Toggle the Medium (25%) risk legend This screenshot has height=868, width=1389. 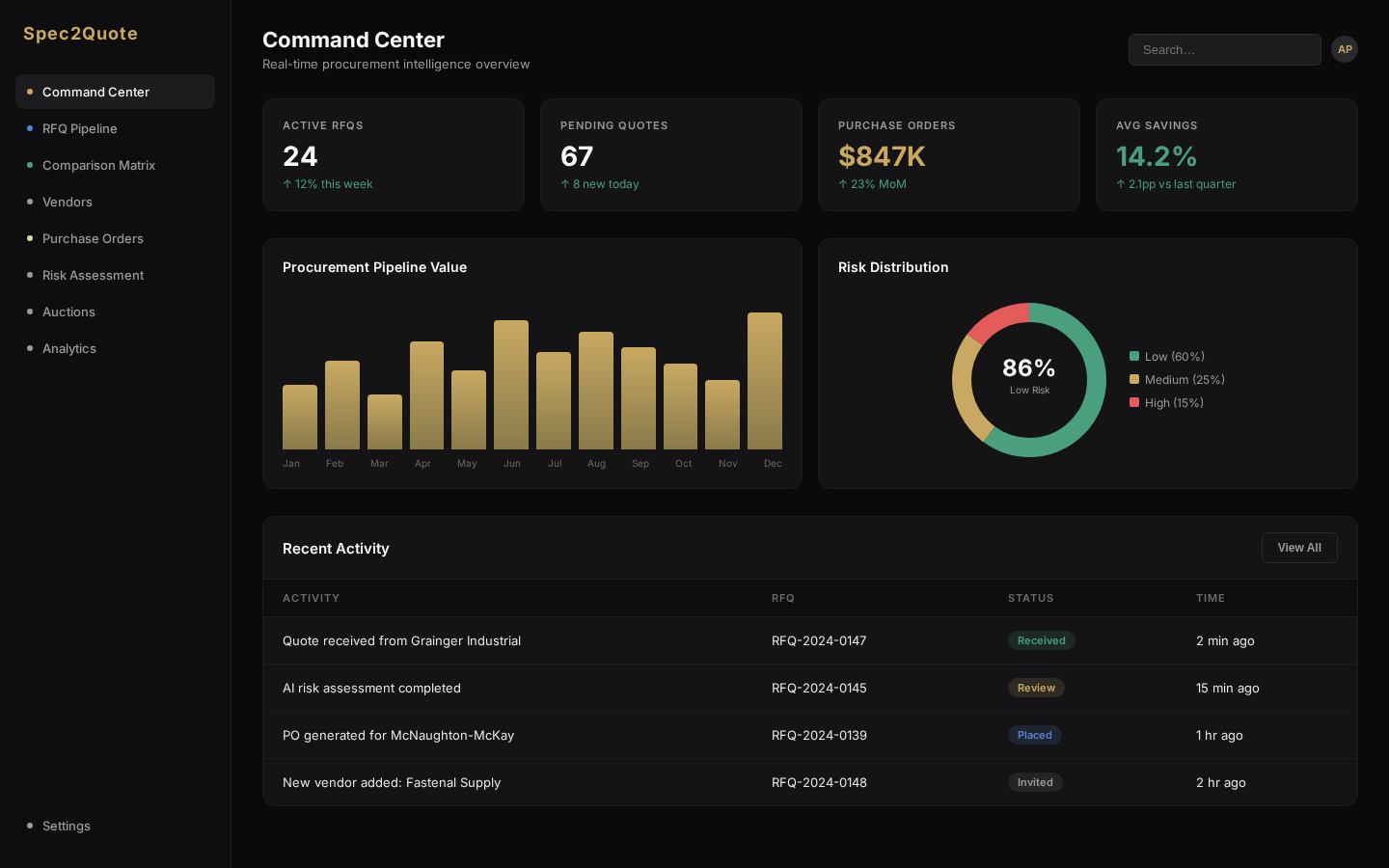click(x=1178, y=379)
